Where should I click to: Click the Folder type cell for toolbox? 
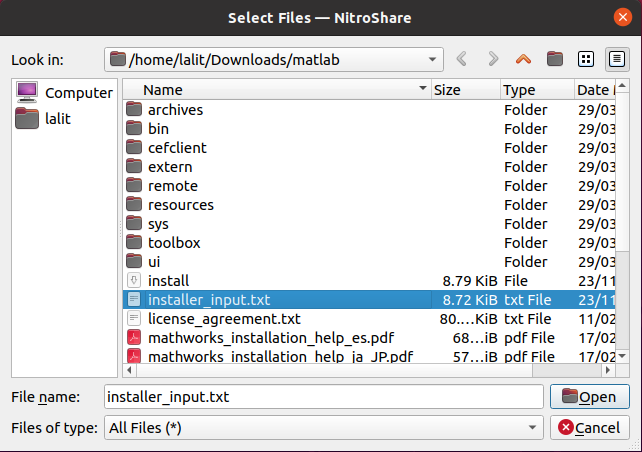tap(526, 243)
